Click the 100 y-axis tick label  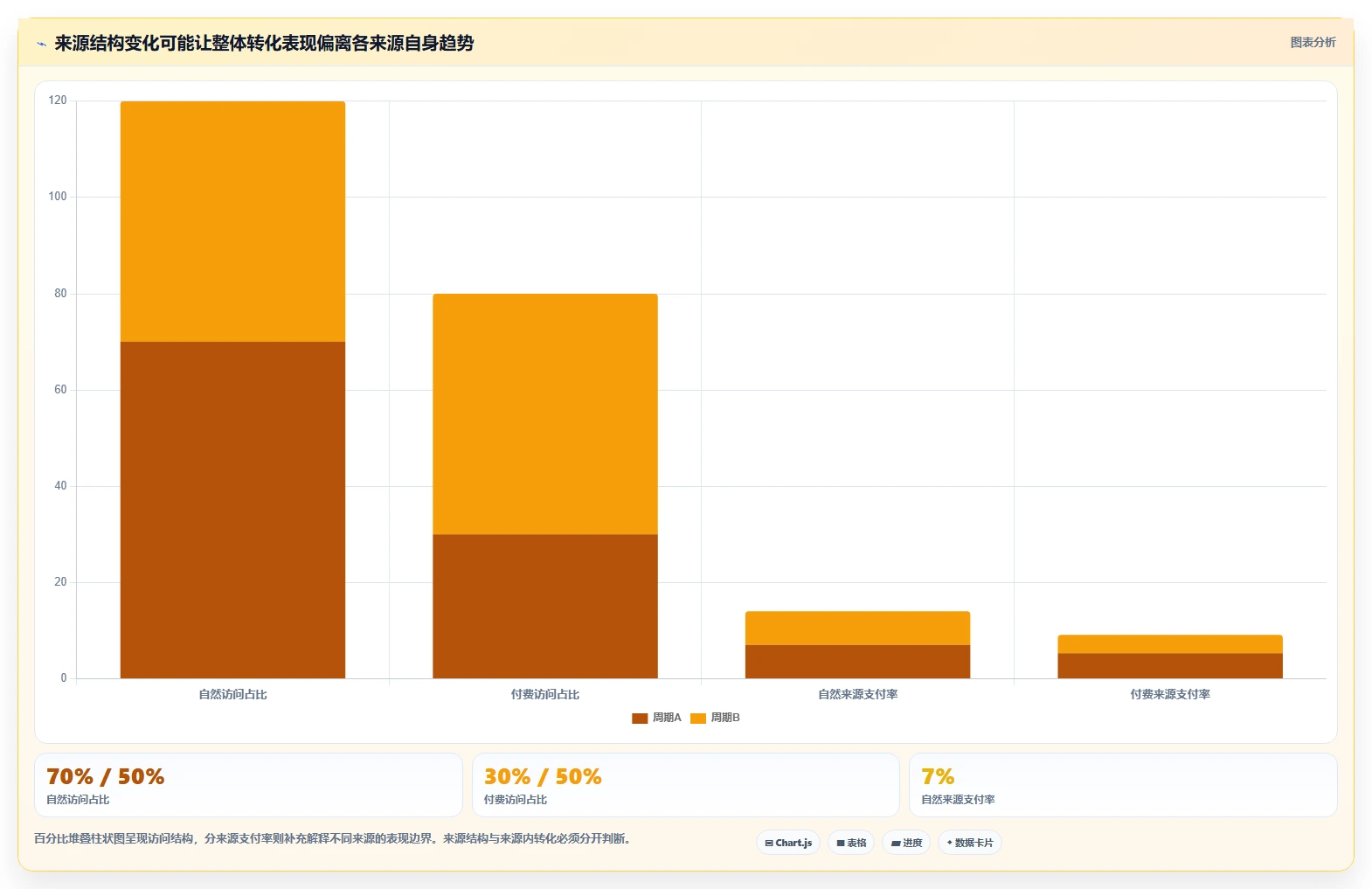tap(58, 197)
